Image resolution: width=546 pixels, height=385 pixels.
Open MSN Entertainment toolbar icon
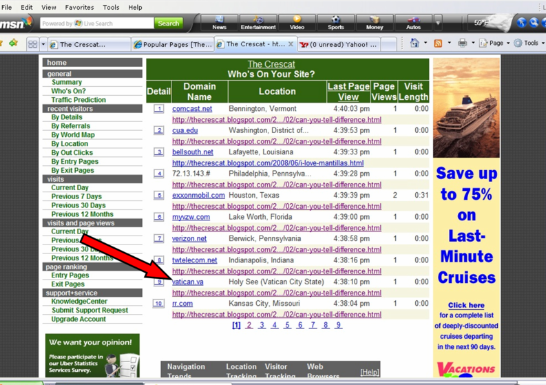(x=258, y=20)
